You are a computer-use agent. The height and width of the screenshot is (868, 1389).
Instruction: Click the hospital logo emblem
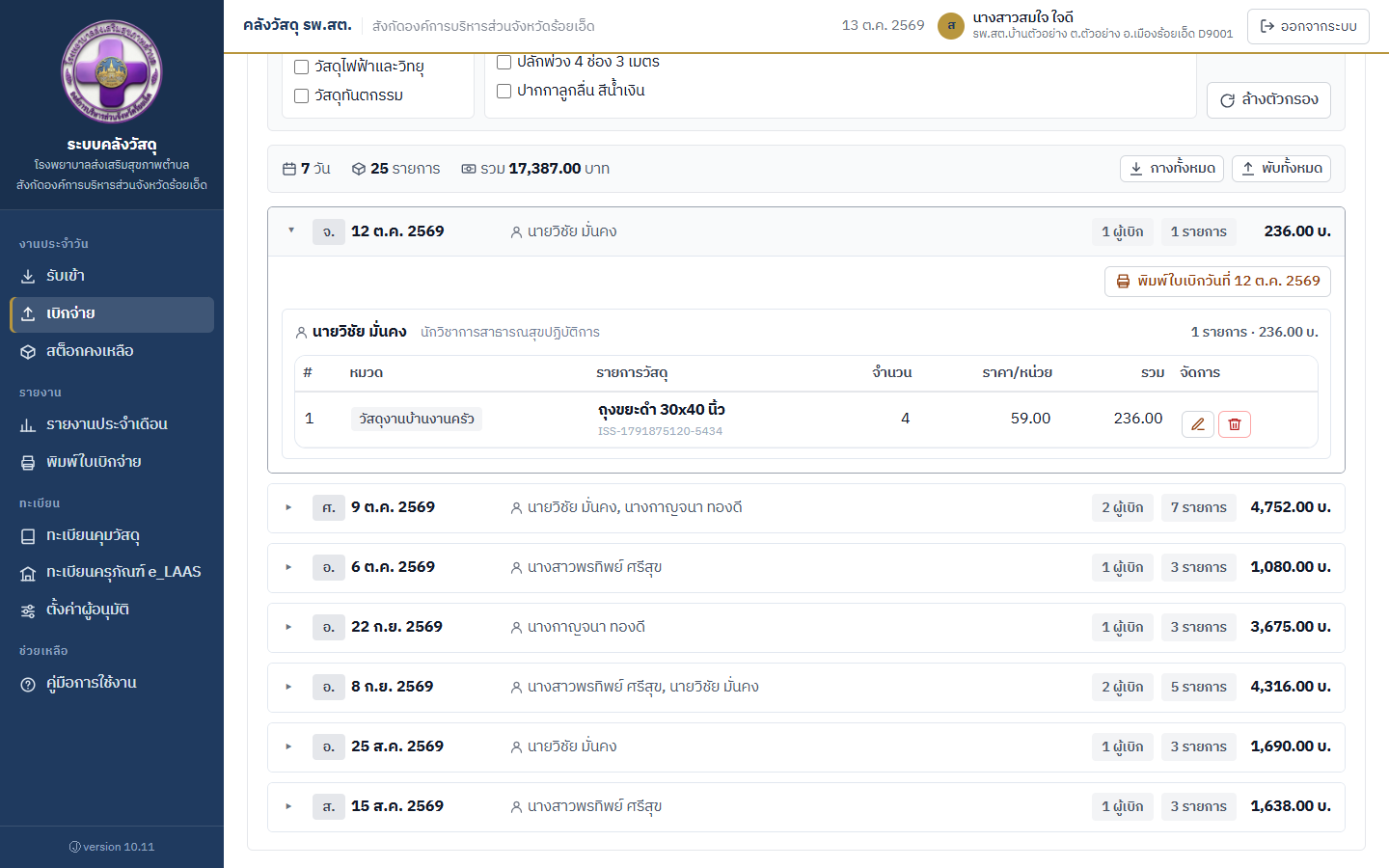point(112,71)
